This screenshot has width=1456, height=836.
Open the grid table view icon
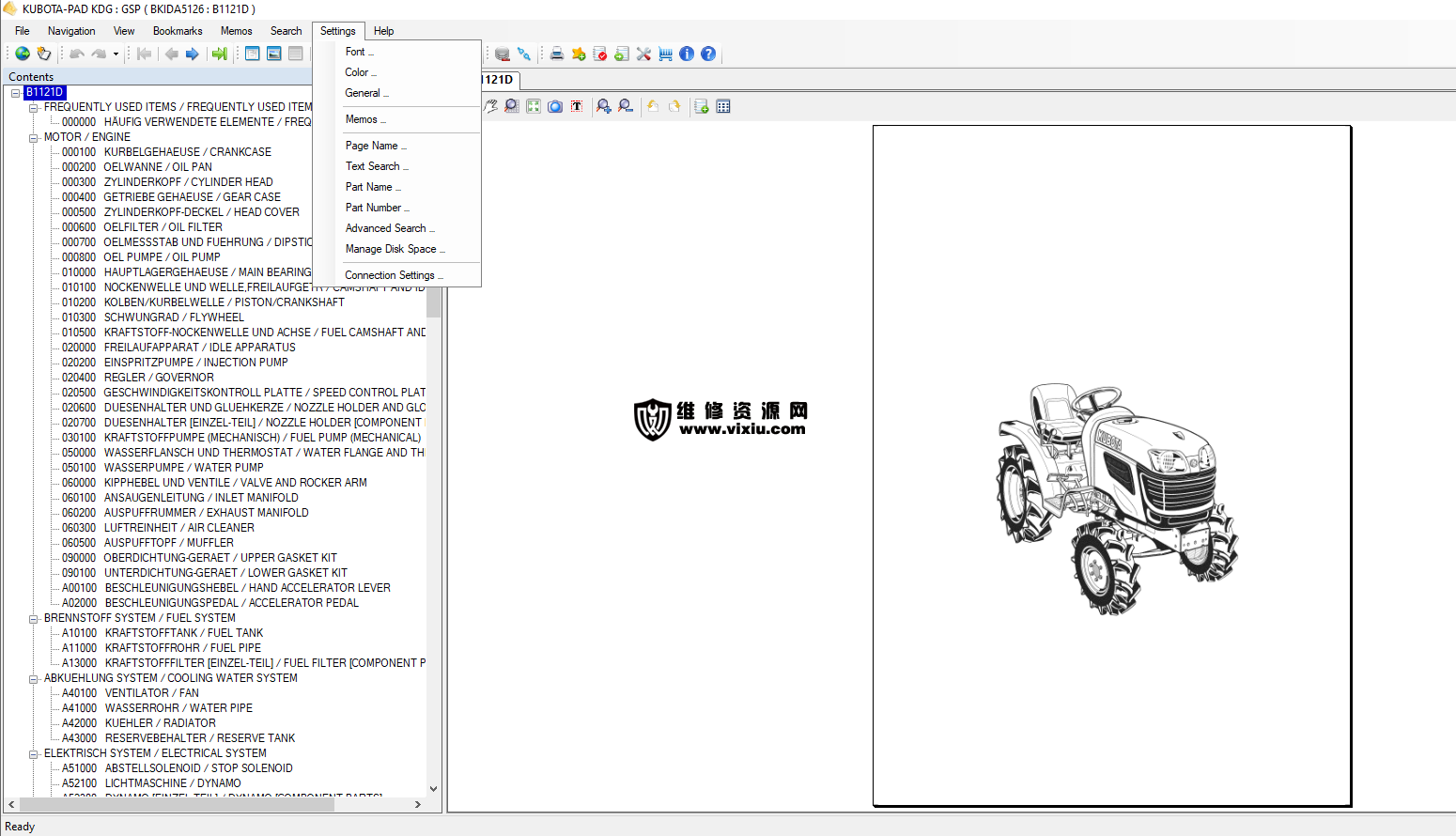(723, 106)
